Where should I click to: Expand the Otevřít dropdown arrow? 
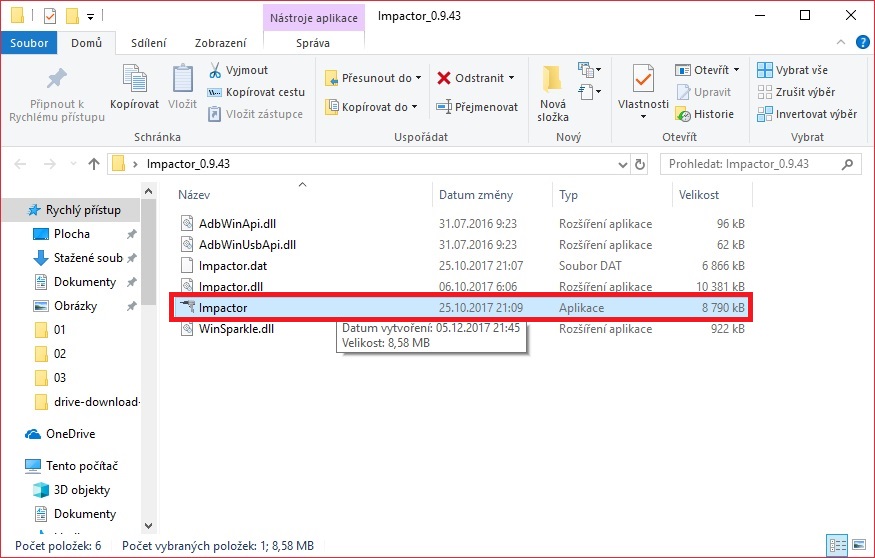pyautogui.click(x=737, y=70)
